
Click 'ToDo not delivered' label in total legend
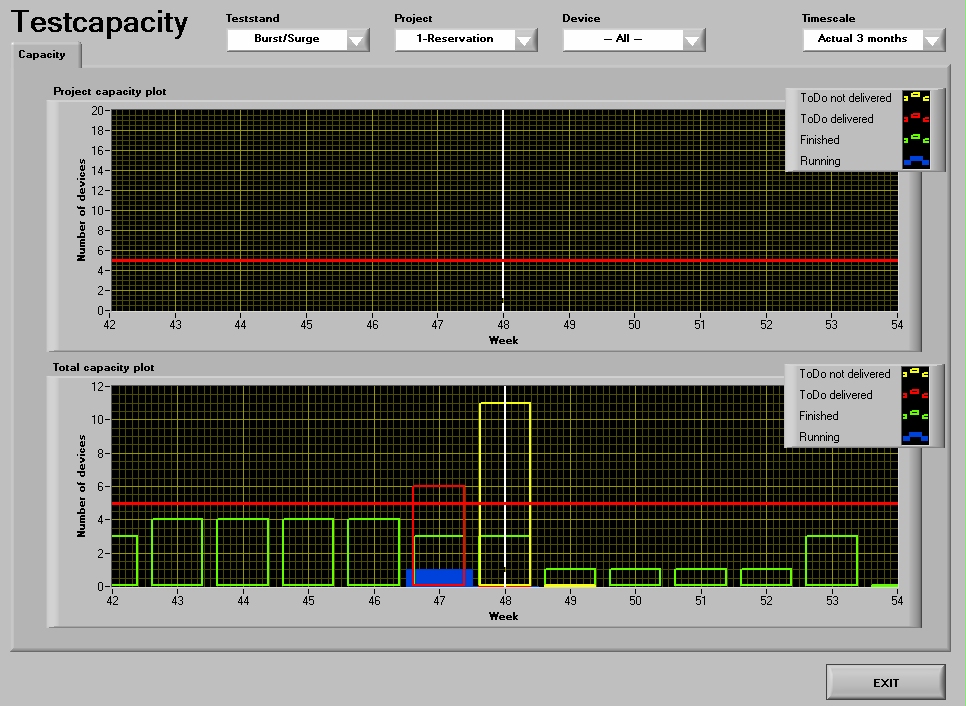[845, 374]
